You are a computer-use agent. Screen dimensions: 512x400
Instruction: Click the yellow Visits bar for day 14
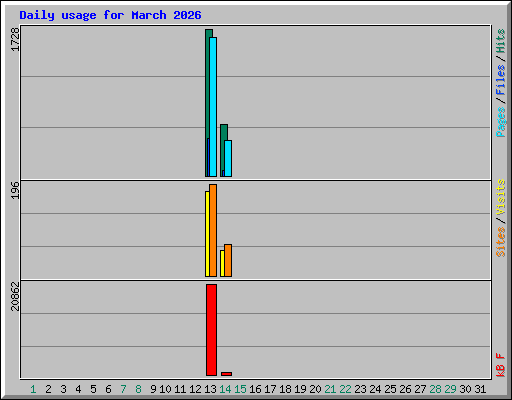[222, 263]
